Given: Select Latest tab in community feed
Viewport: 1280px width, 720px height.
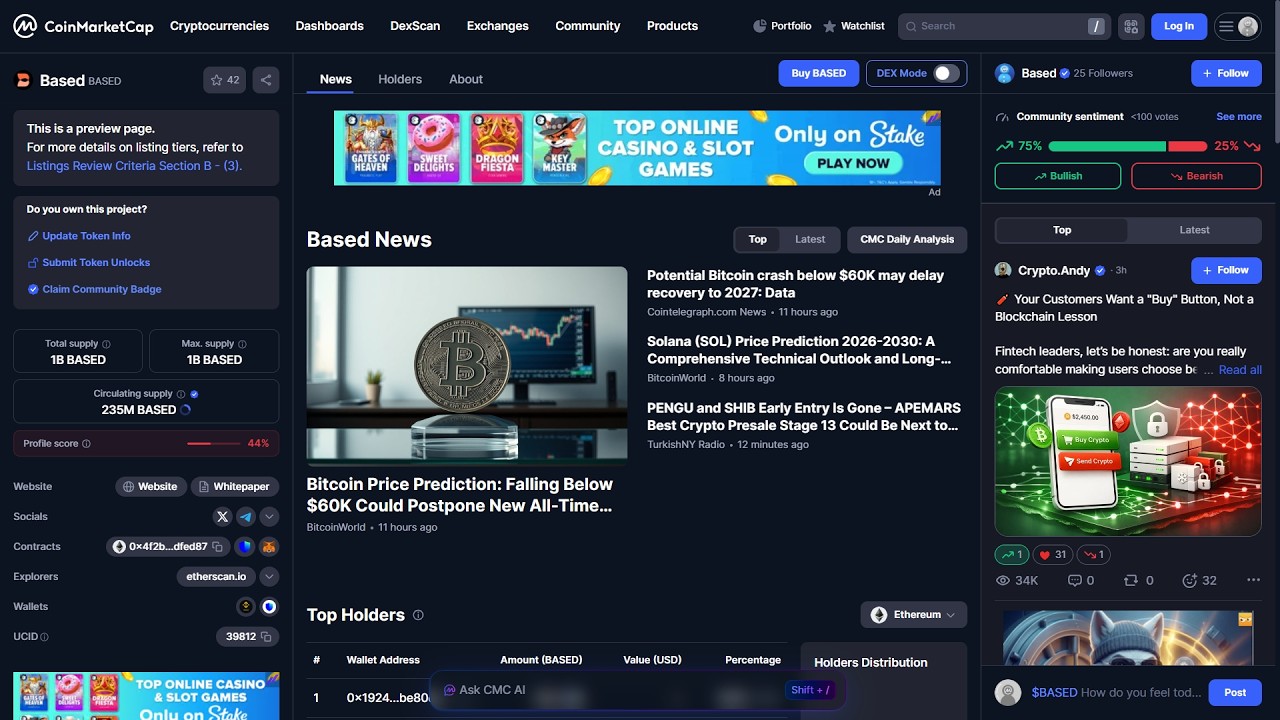Looking at the screenshot, I should click(x=1194, y=230).
